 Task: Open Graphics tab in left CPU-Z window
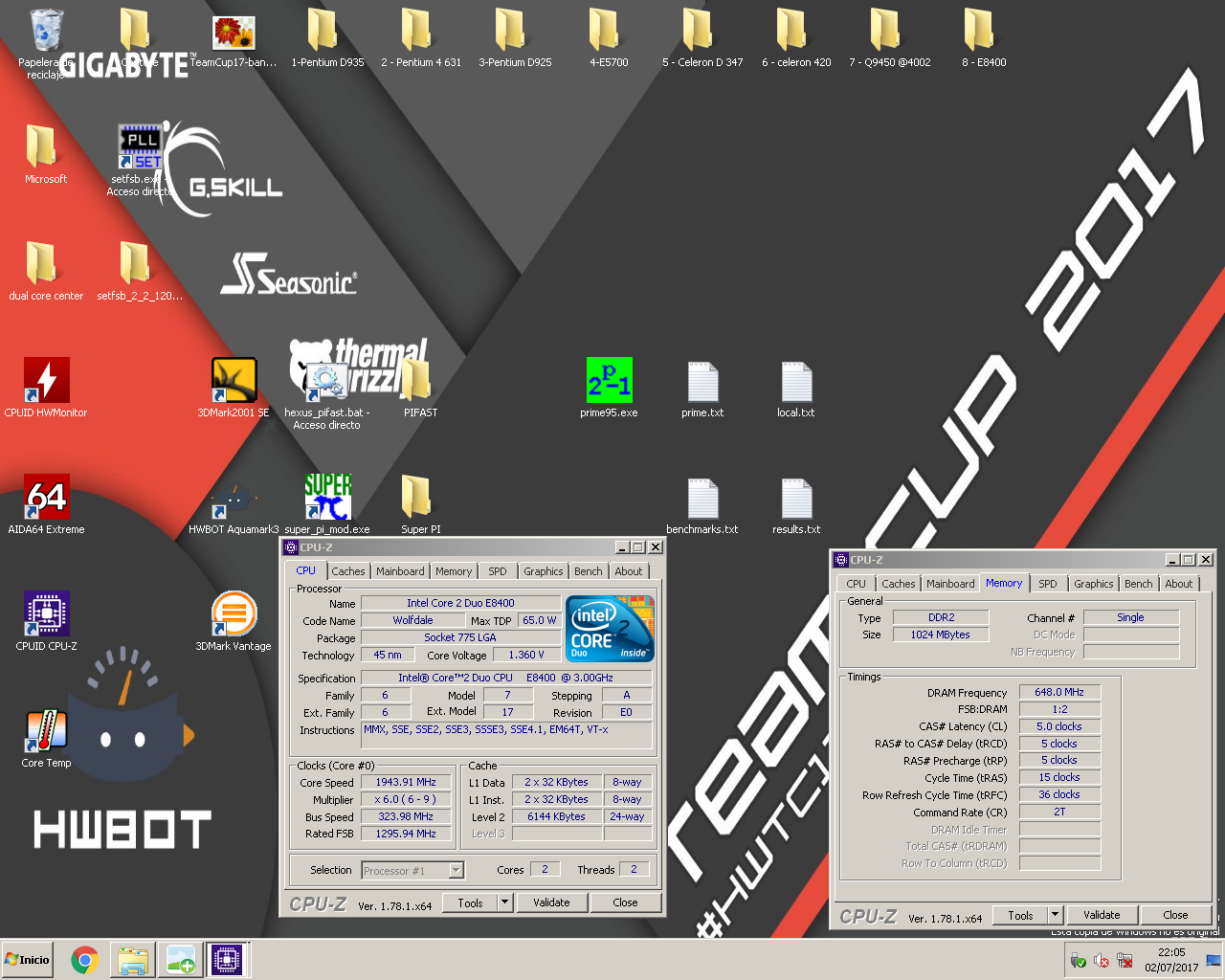544,571
